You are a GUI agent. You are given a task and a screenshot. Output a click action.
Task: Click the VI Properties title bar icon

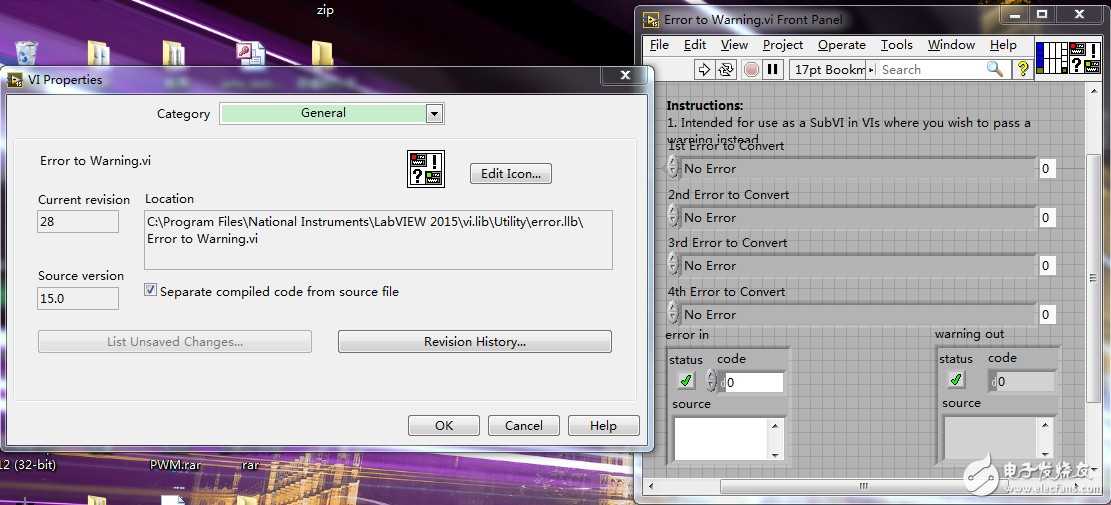(x=15, y=80)
